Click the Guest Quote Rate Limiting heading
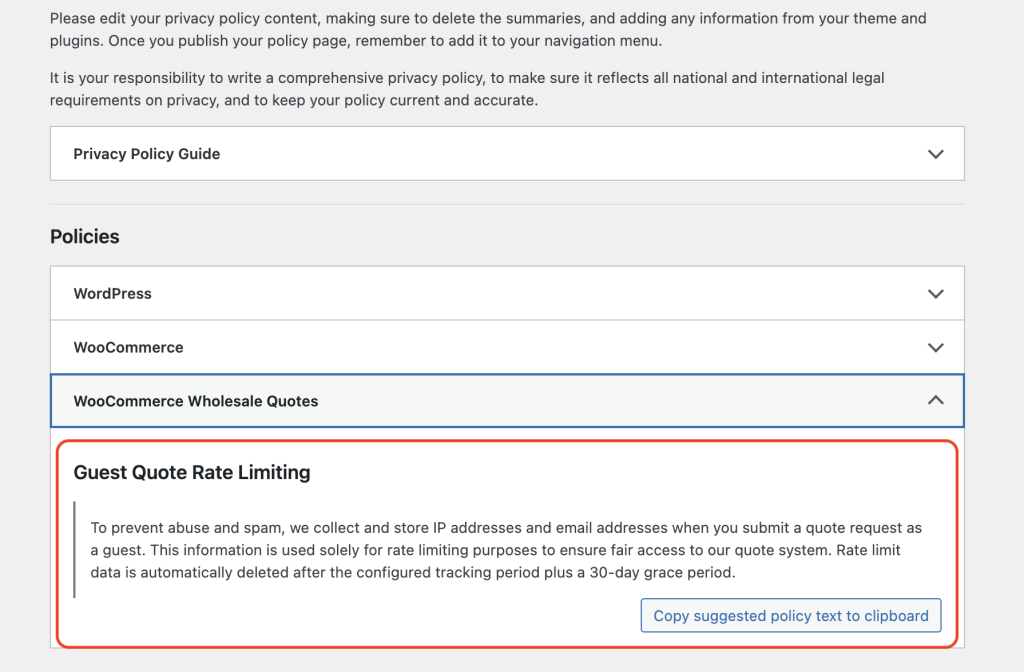Image resolution: width=1024 pixels, height=672 pixels. point(192,473)
